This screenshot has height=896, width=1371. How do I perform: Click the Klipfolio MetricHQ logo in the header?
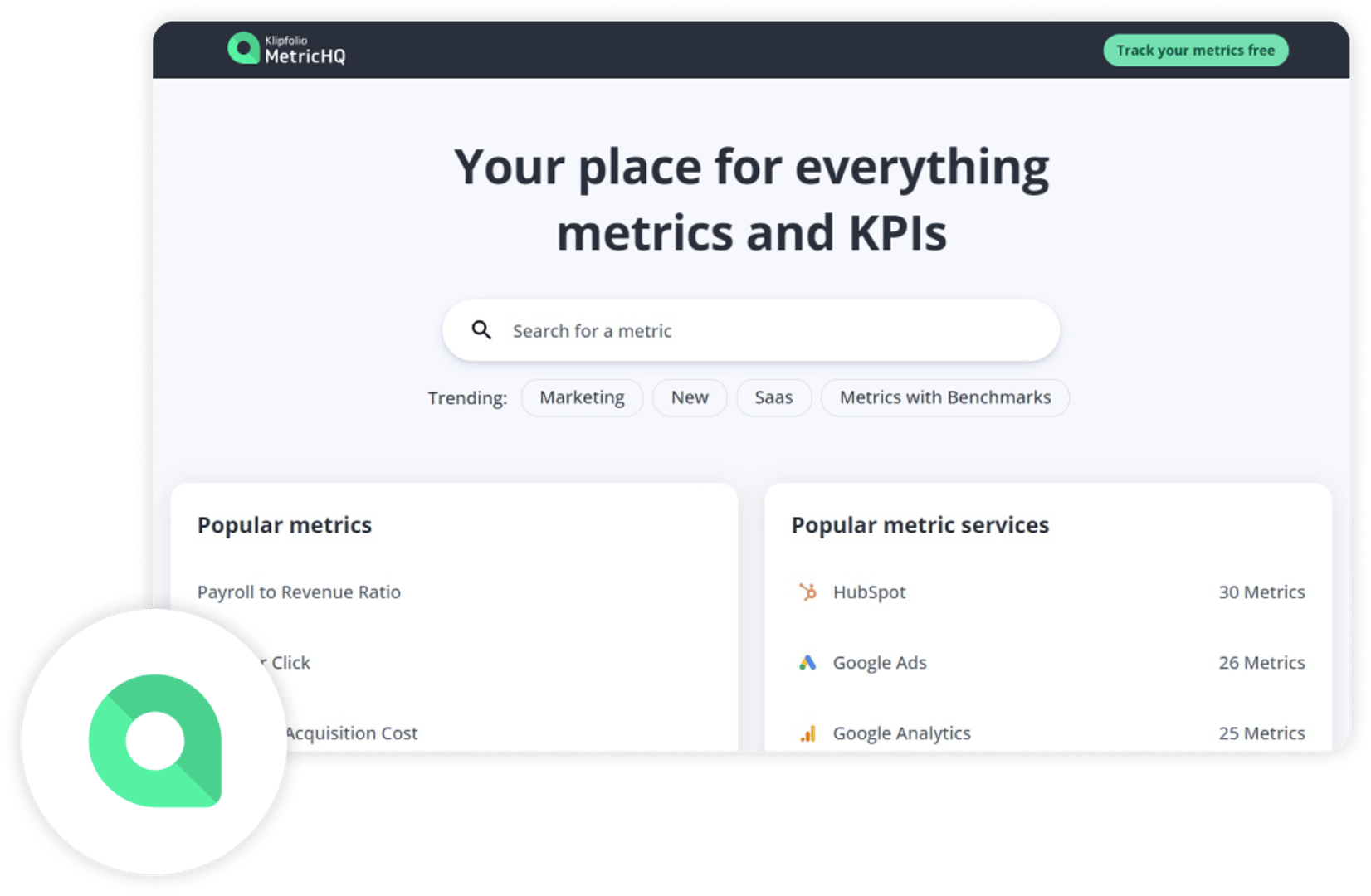click(286, 49)
